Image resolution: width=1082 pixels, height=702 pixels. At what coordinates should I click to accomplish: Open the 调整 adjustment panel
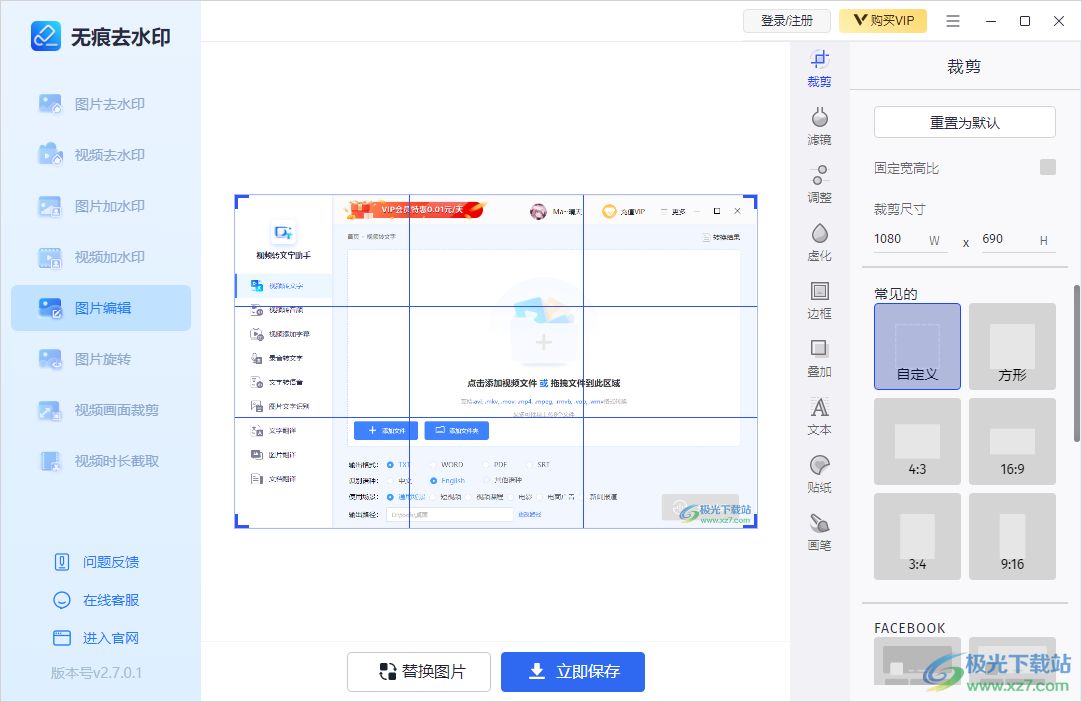point(819,184)
